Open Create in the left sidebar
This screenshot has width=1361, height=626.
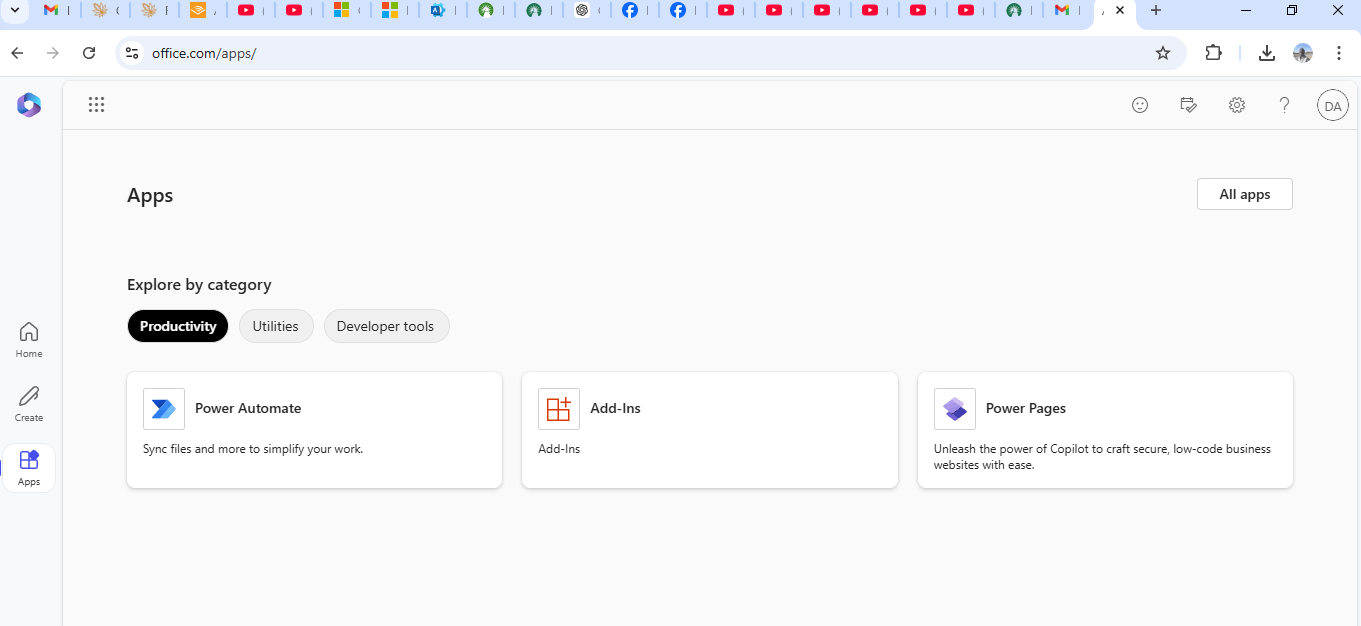[29, 404]
